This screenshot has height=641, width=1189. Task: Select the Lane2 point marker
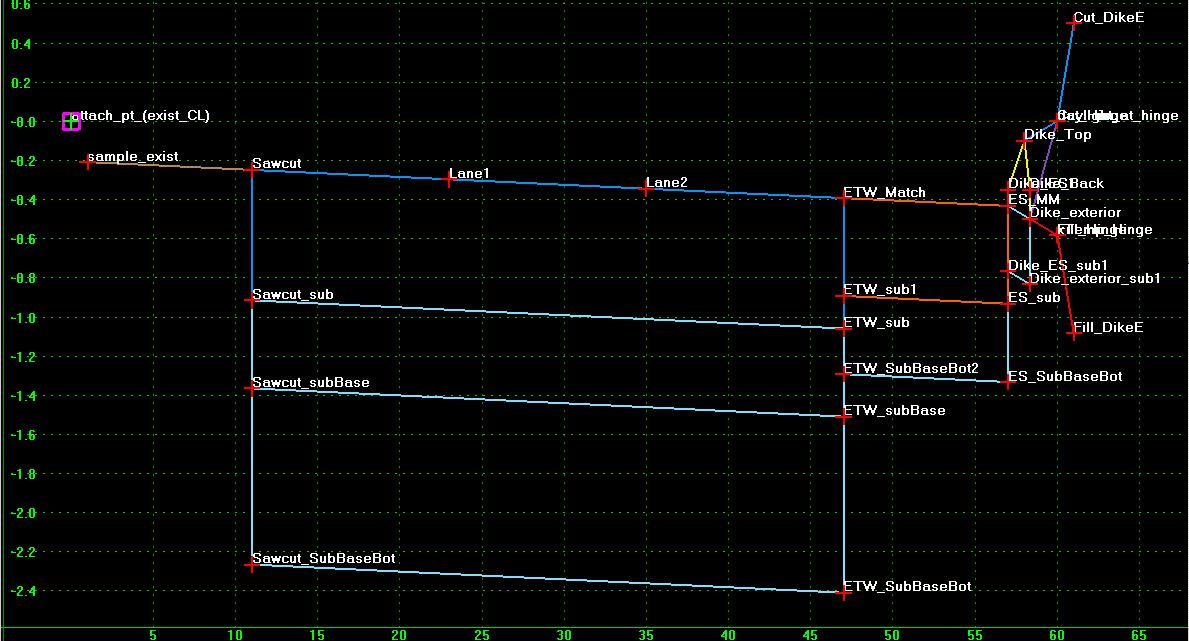click(x=646, y=188)
